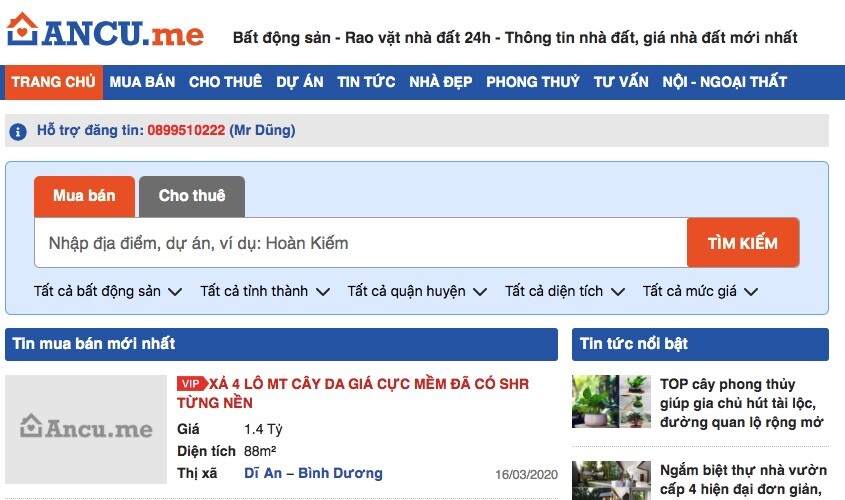Open the Tất cả diện tích dropdown

tap(565, 292)
